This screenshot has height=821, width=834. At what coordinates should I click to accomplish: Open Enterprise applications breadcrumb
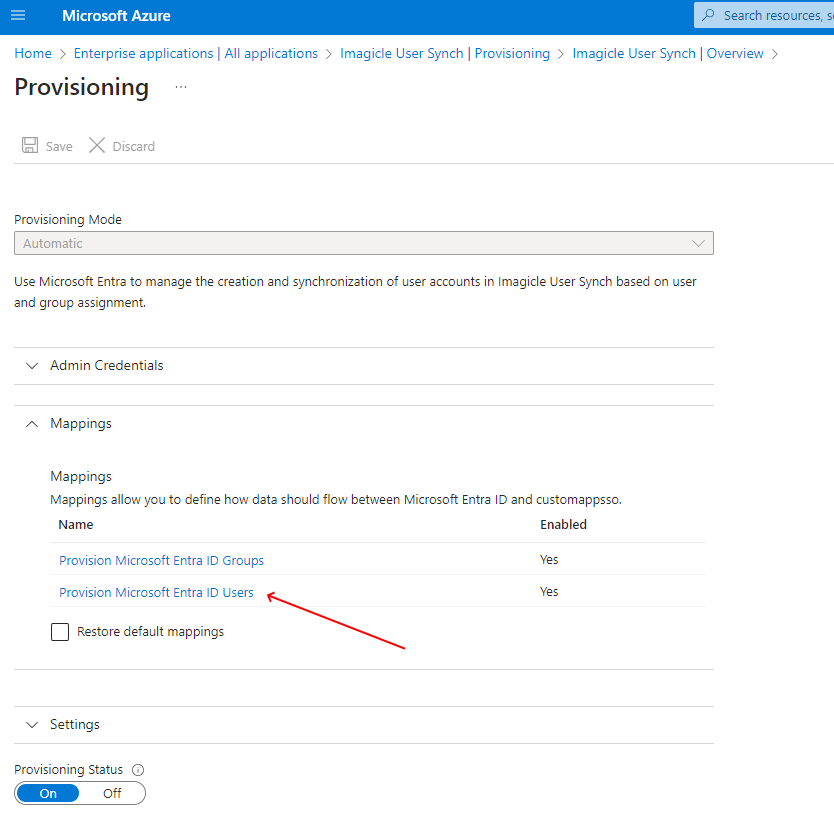196,53
